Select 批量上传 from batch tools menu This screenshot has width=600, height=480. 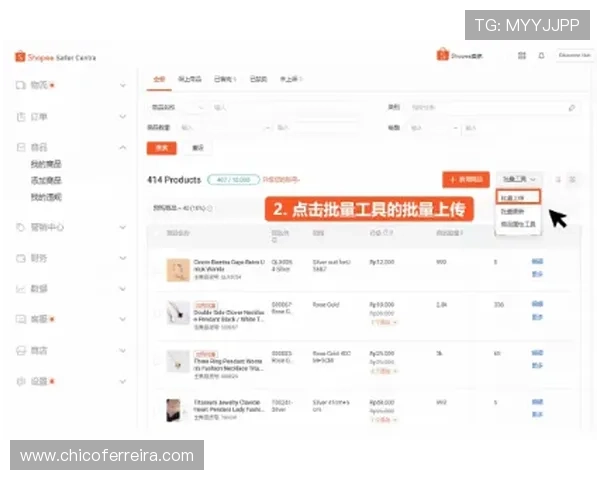pyautogui.click(x=518, y=198)
